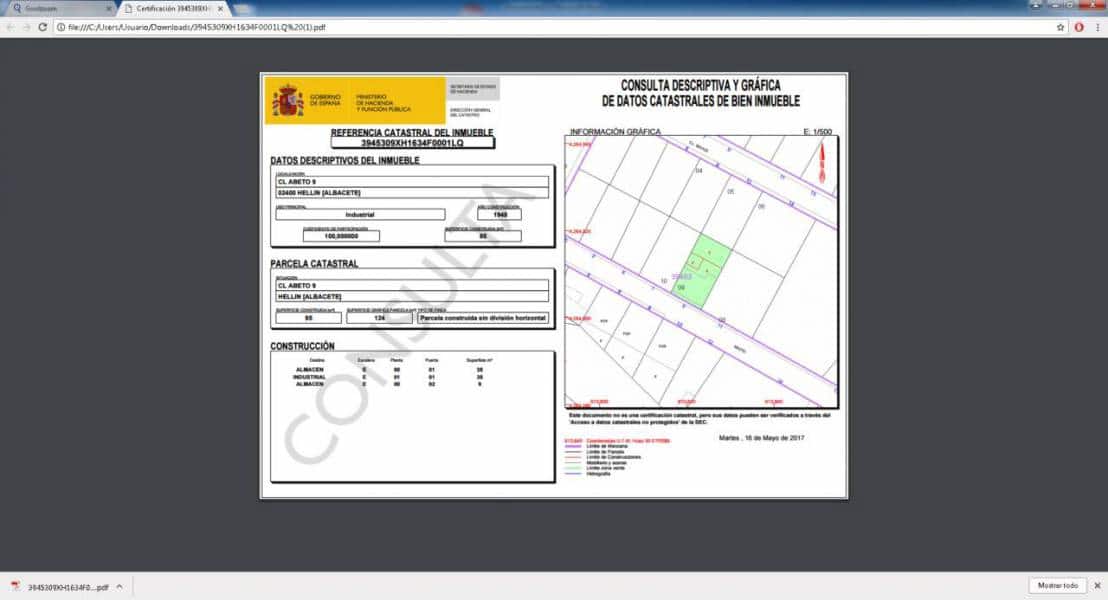1108x600 pixels.
Task: Click Parcela construida sin división horizontal
Action: pyautogui.click(x=483, y=318)
